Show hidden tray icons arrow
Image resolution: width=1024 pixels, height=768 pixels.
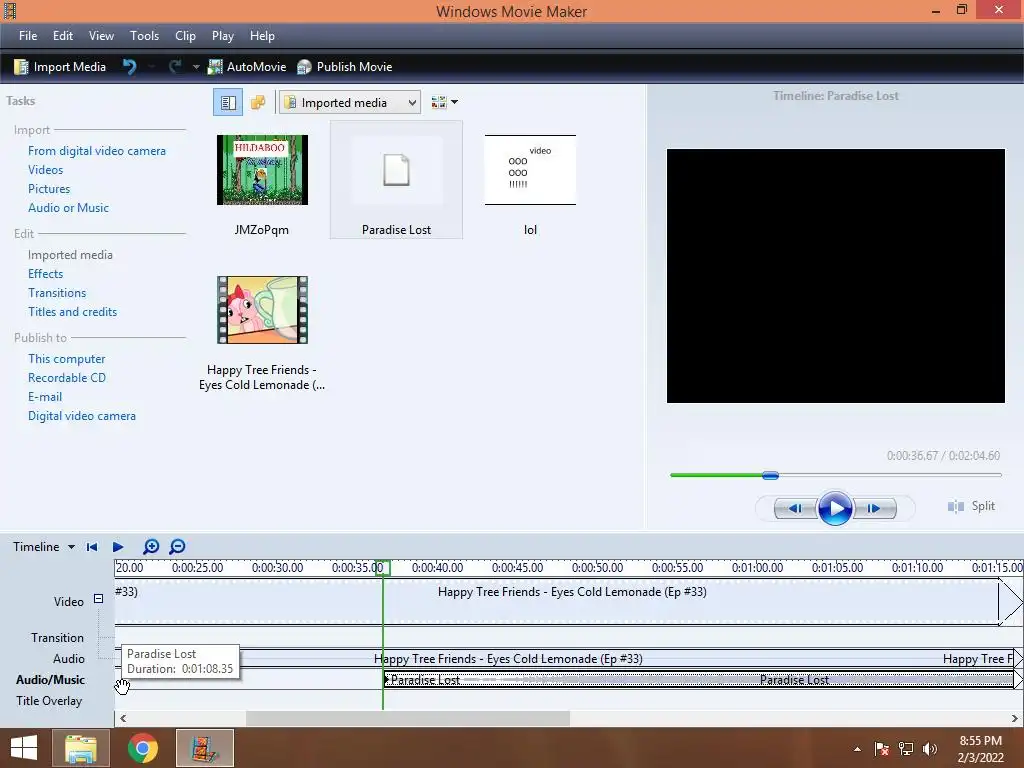[x=857, y=749]
